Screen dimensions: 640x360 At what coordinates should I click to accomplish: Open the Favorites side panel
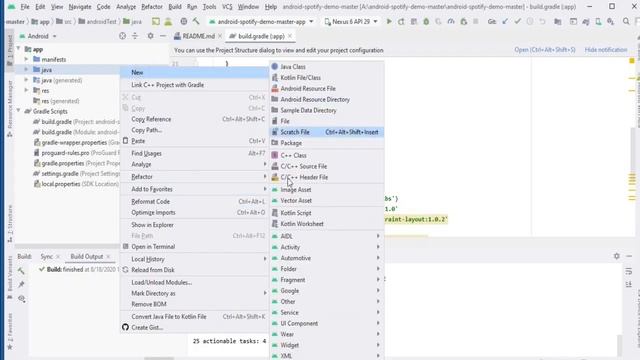click(10, 331)
